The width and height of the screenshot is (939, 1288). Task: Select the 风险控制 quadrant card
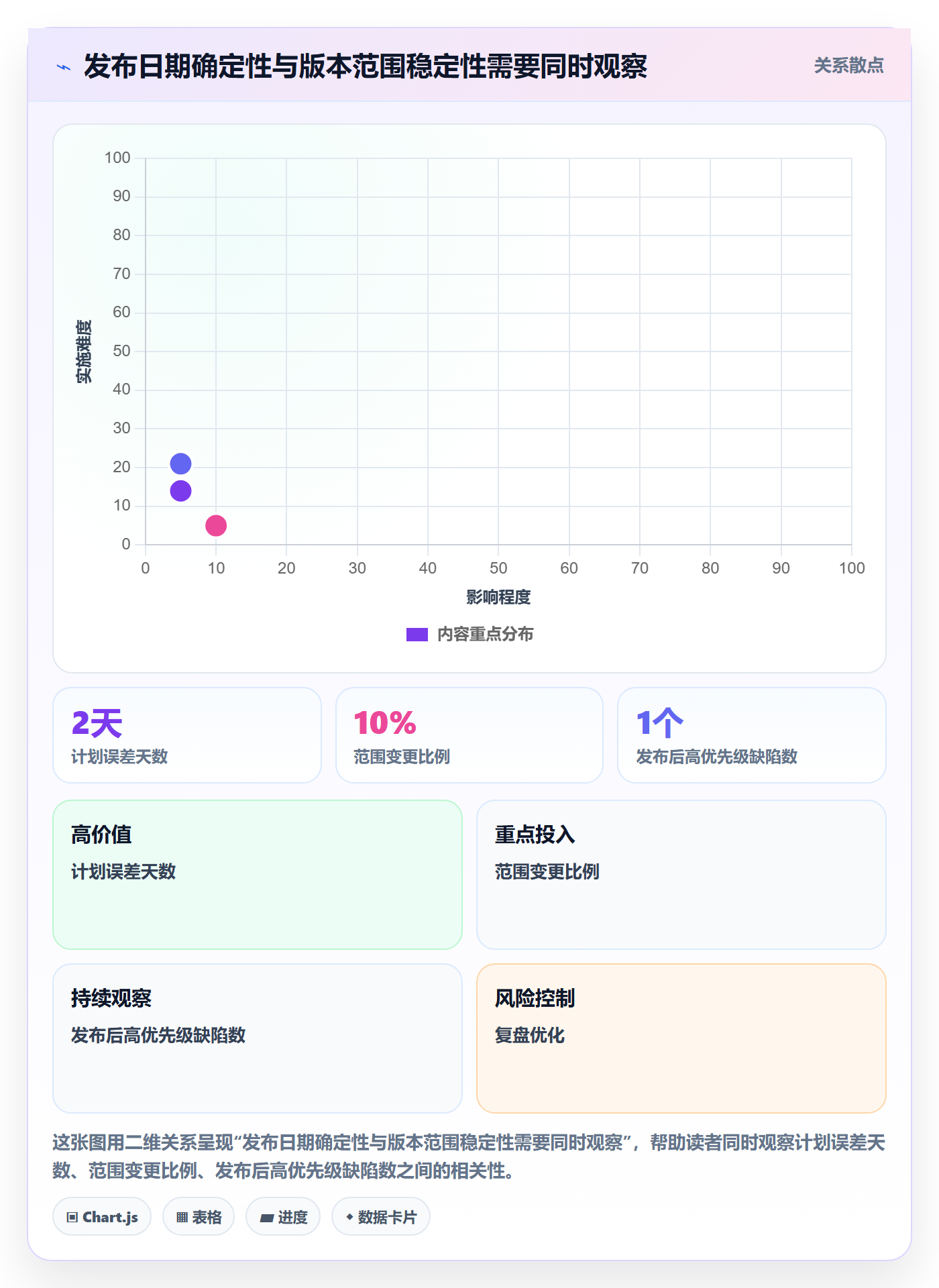tap(681, 1038)
